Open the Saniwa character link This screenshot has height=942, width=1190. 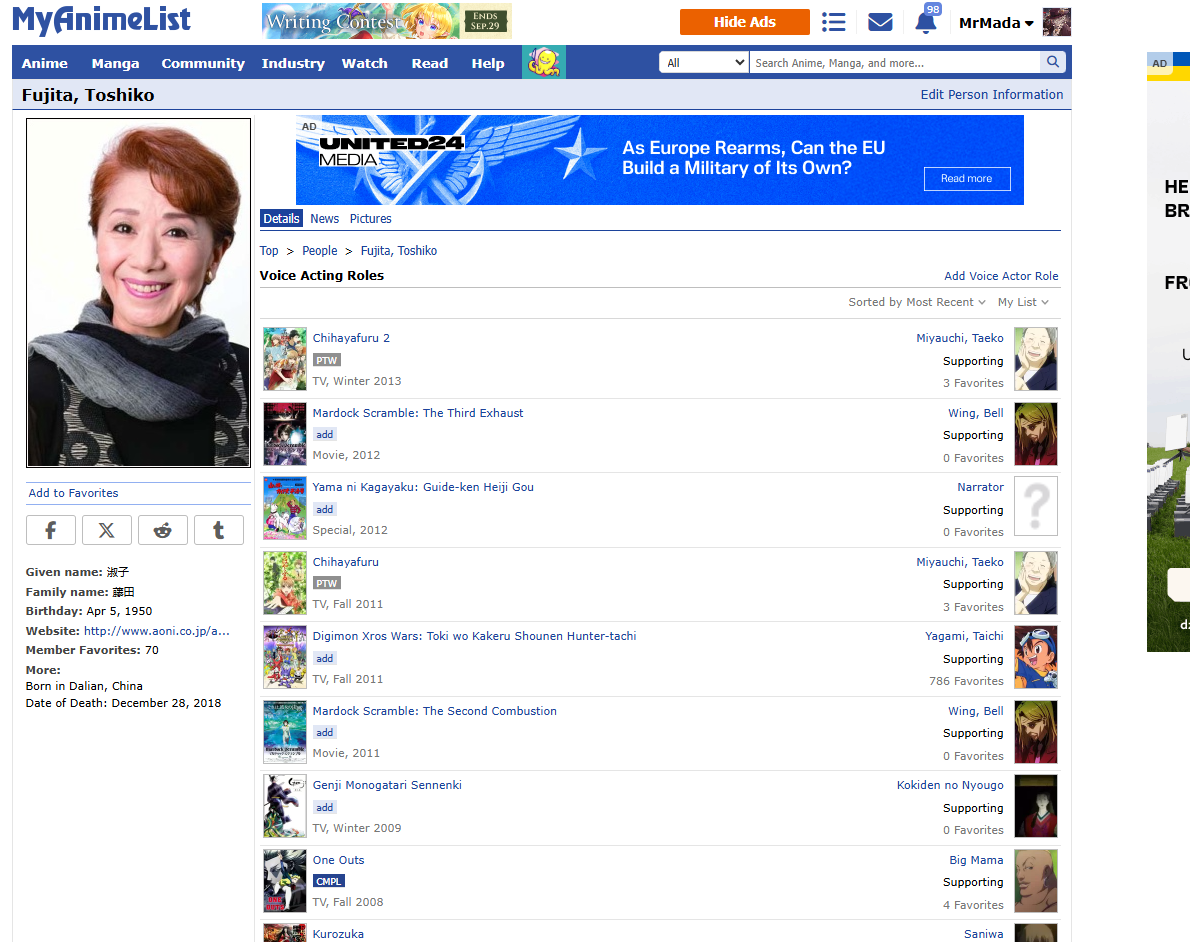984,934
